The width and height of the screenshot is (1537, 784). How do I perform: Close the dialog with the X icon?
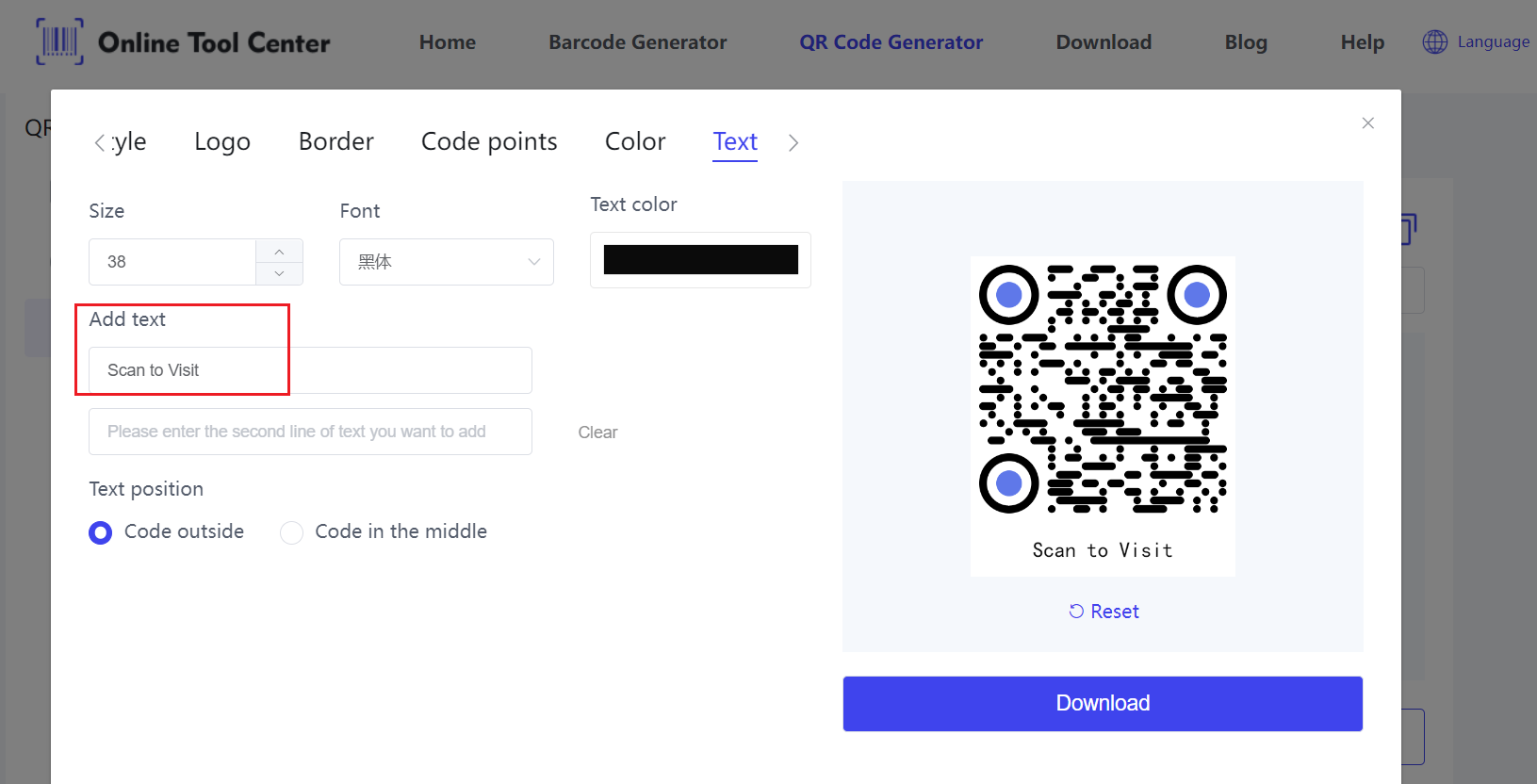[1367, 123]
